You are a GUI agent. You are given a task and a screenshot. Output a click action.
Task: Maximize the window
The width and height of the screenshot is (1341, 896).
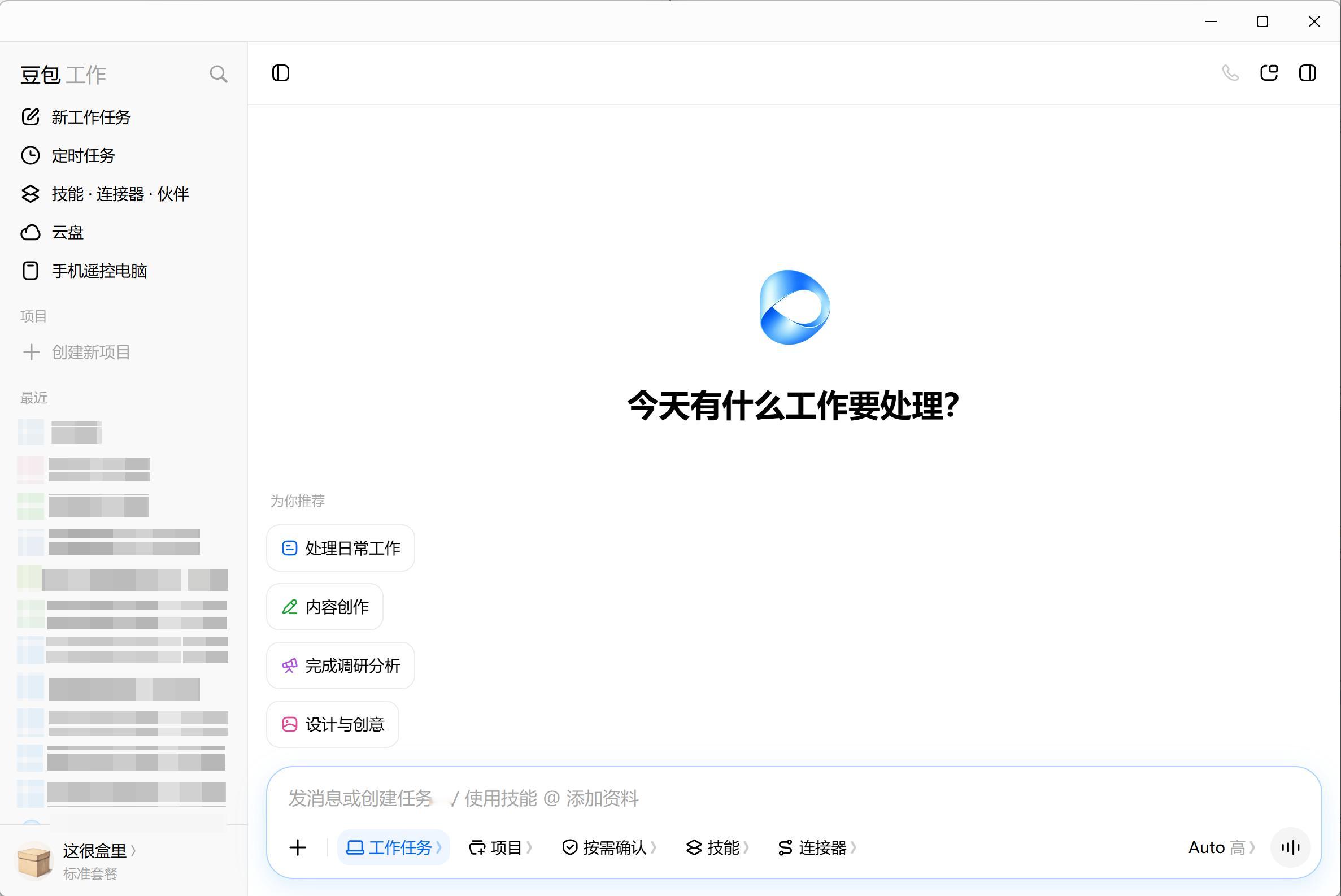(1262, 21)
